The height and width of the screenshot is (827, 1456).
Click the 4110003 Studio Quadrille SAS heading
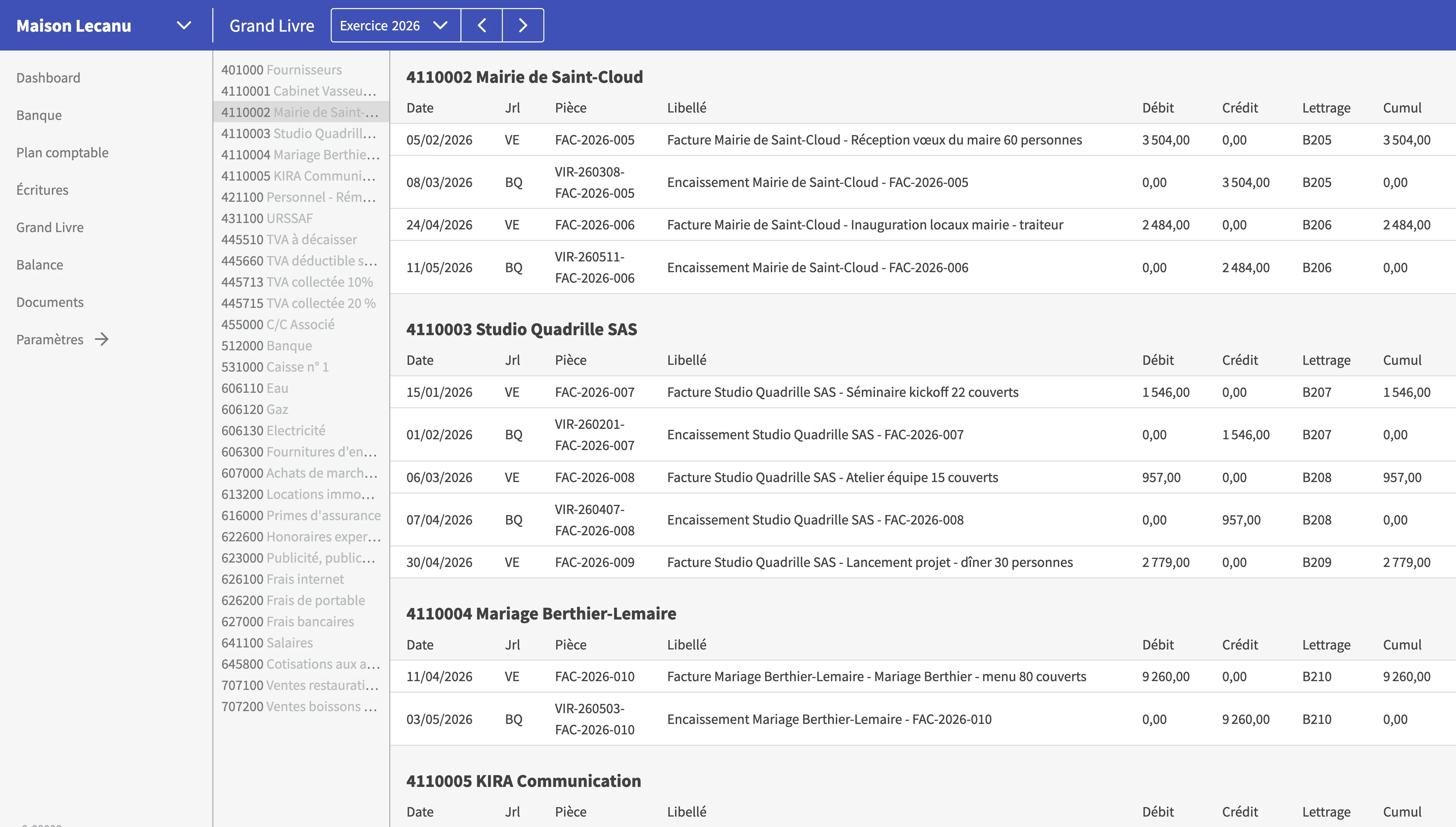(522, 329)
